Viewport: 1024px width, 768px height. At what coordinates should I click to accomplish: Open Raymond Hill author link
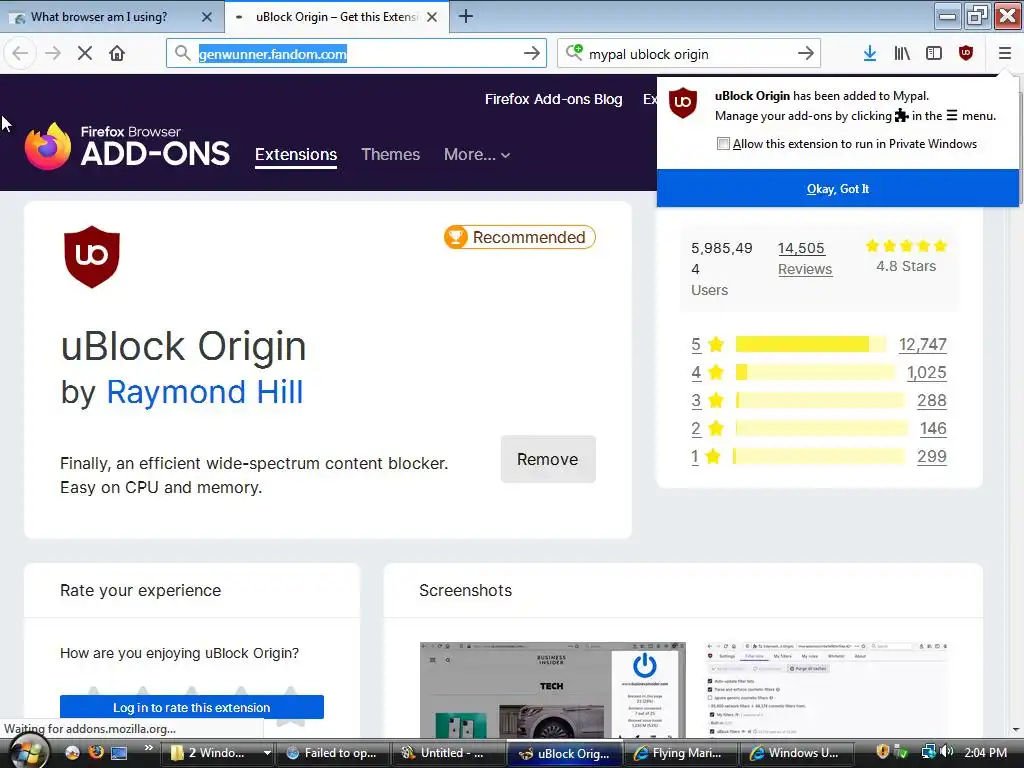205,392
